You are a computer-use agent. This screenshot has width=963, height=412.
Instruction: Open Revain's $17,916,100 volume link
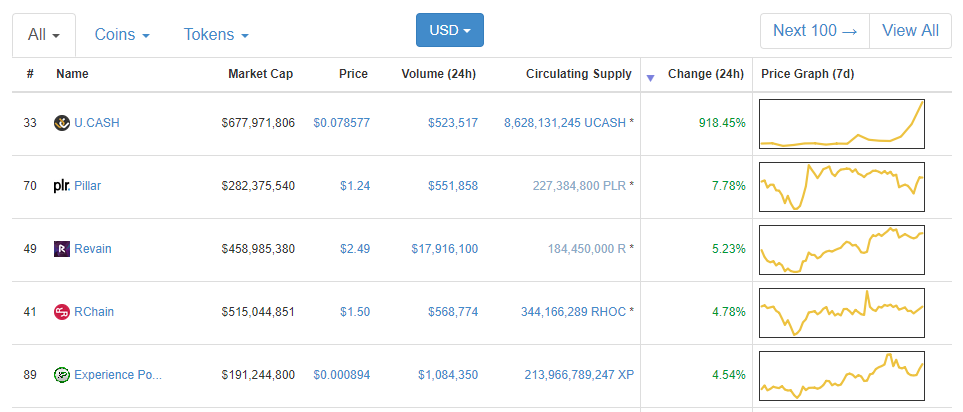(x=444, y=249)
